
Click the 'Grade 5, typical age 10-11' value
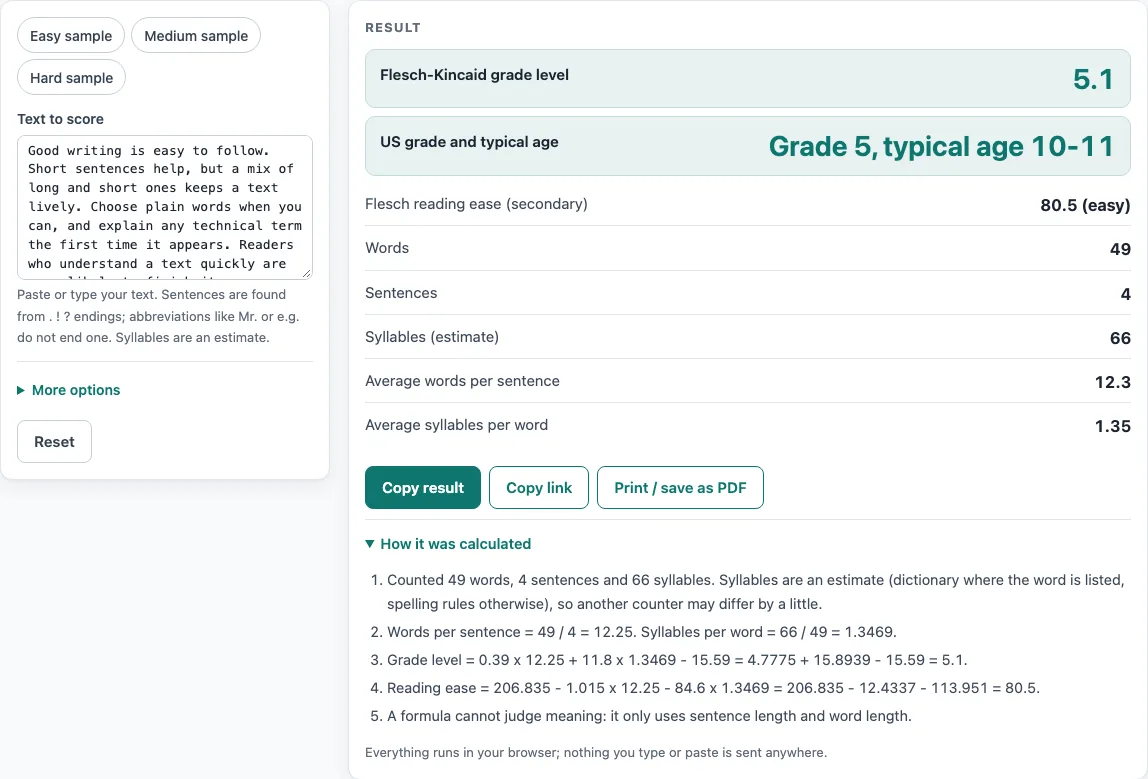pyautogui.click(x=942, y=146)
